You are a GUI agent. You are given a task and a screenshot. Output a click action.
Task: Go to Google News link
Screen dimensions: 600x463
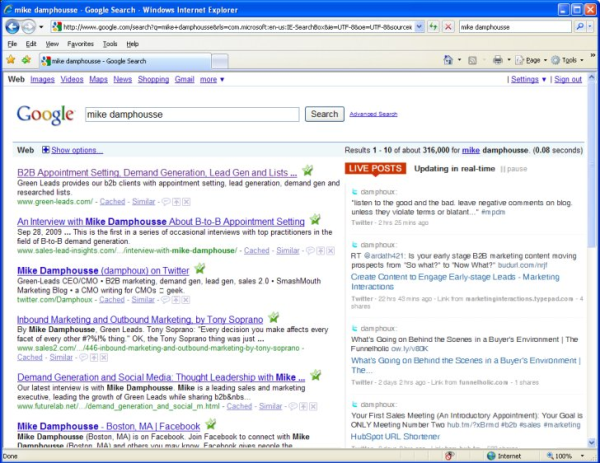(x=122, y=79)
